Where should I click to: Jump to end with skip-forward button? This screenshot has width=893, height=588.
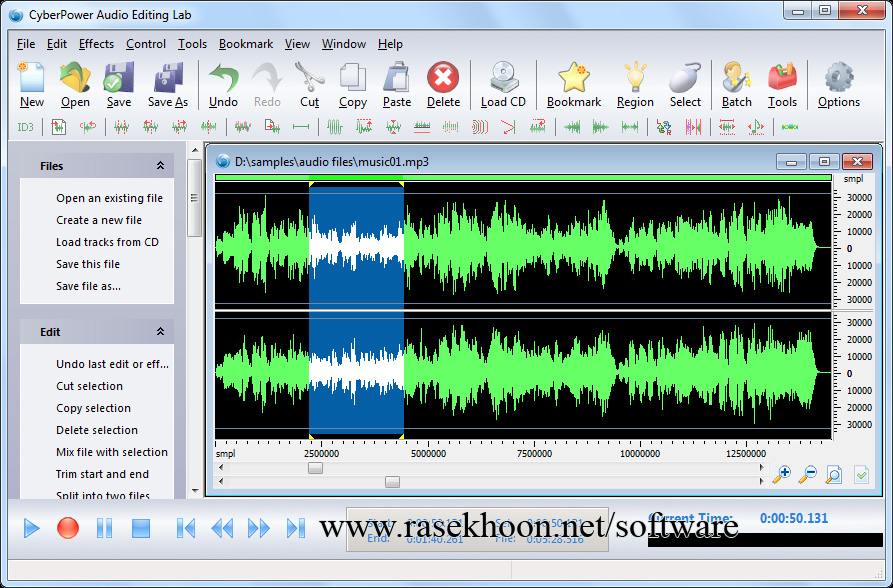296,528
